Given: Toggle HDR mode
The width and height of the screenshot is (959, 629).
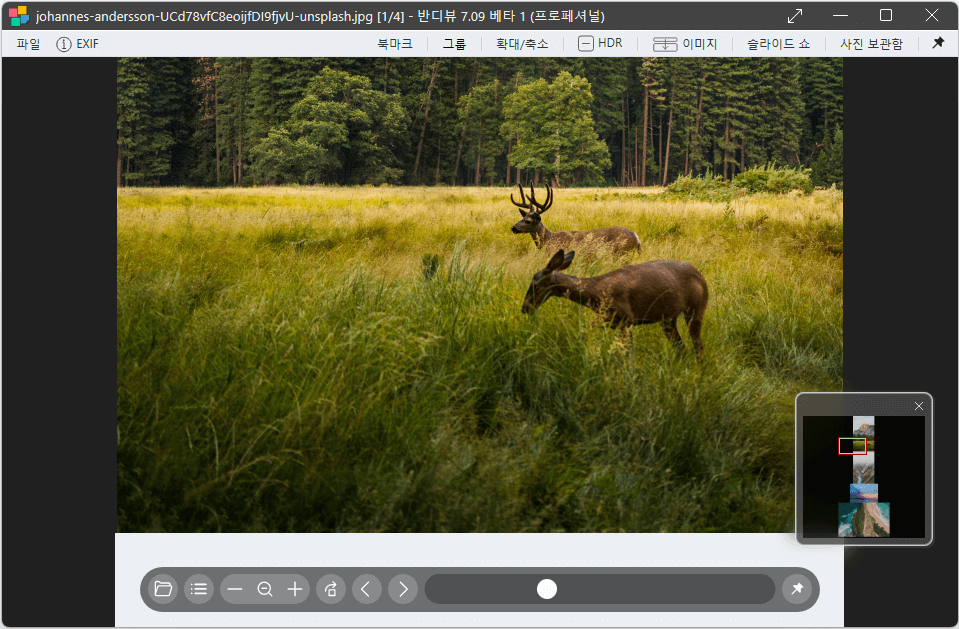Looking at the screenshot, I should point(600,43).
